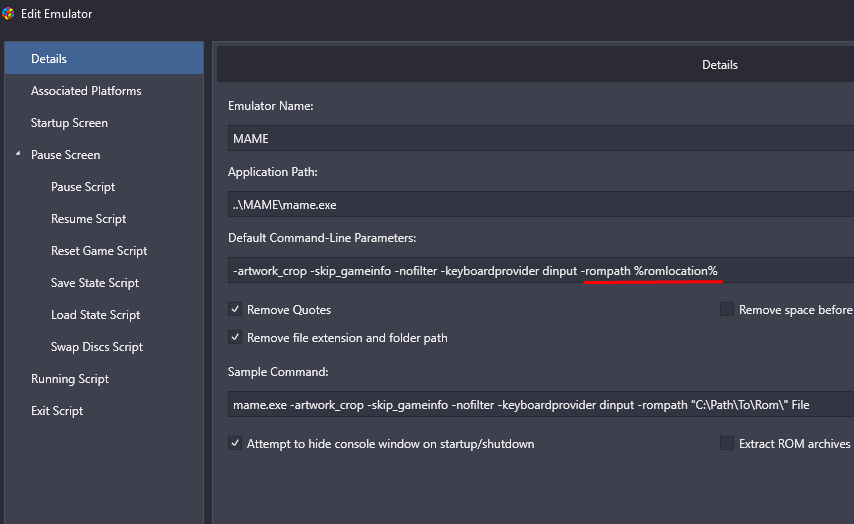854x524 pixels.
Task: Open the Save State Script item
Action: [95, 283]
